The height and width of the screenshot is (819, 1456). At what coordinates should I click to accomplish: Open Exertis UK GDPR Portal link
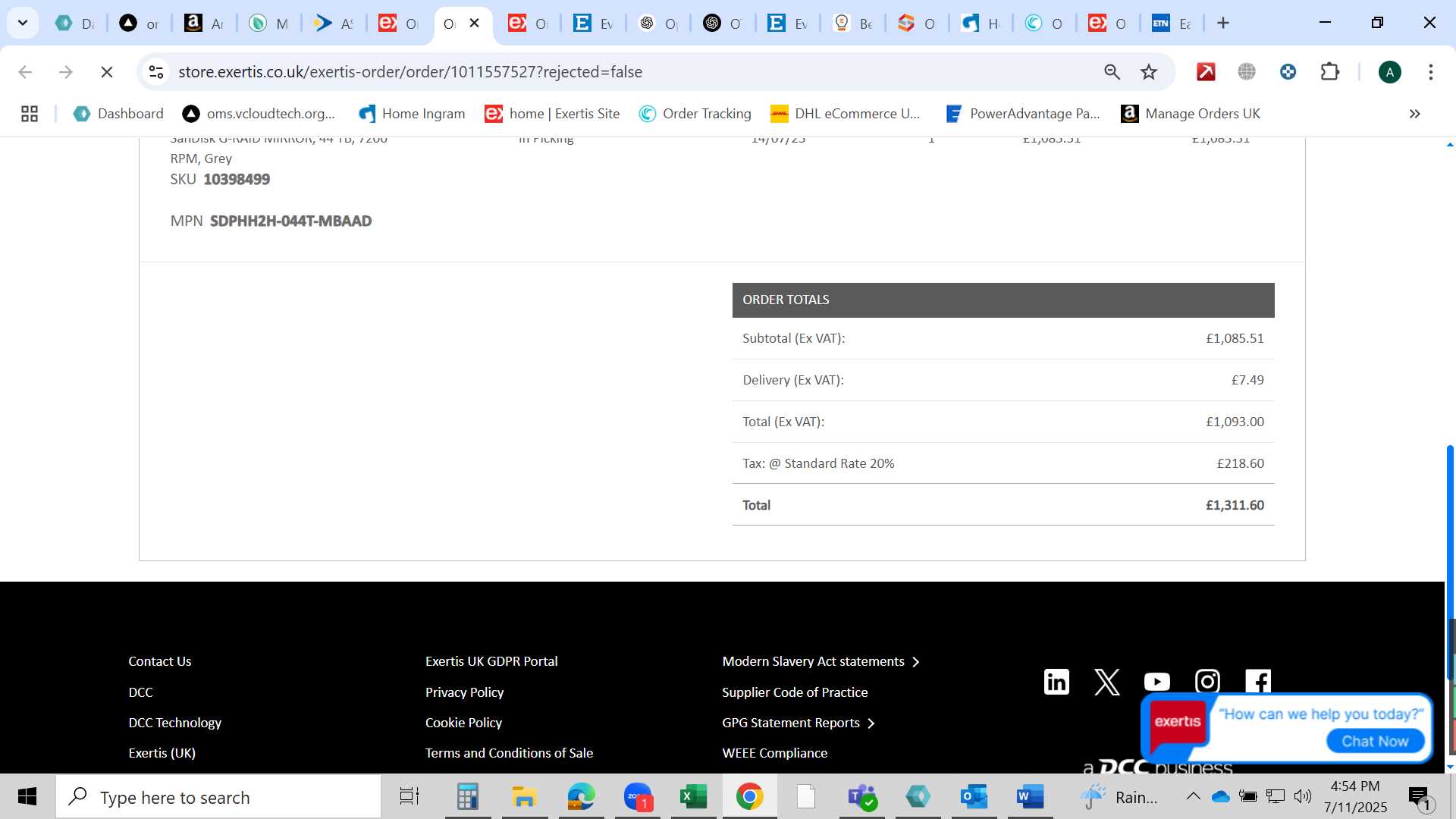491,661
